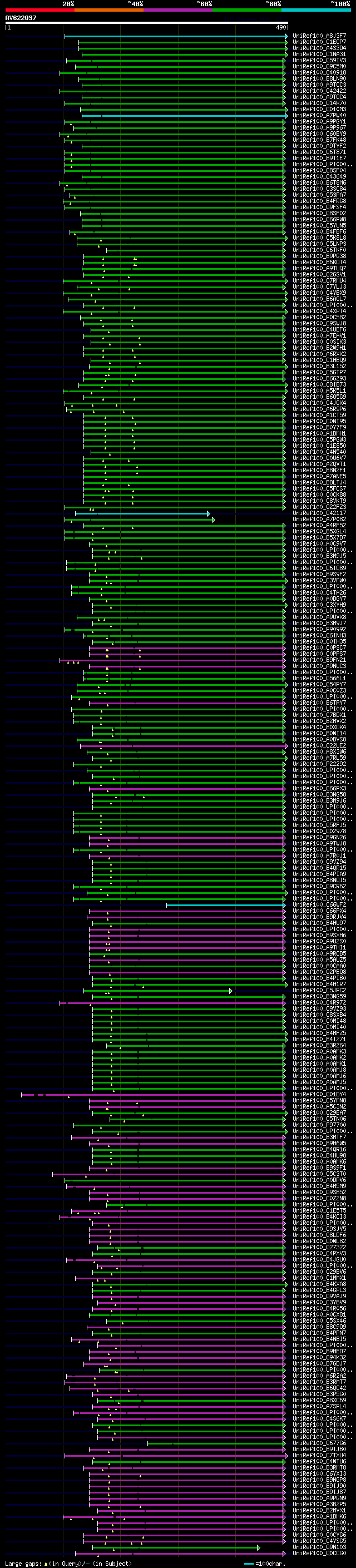Click the query end position label 490
Viewport: 356px width, 1568px height.
280,27
